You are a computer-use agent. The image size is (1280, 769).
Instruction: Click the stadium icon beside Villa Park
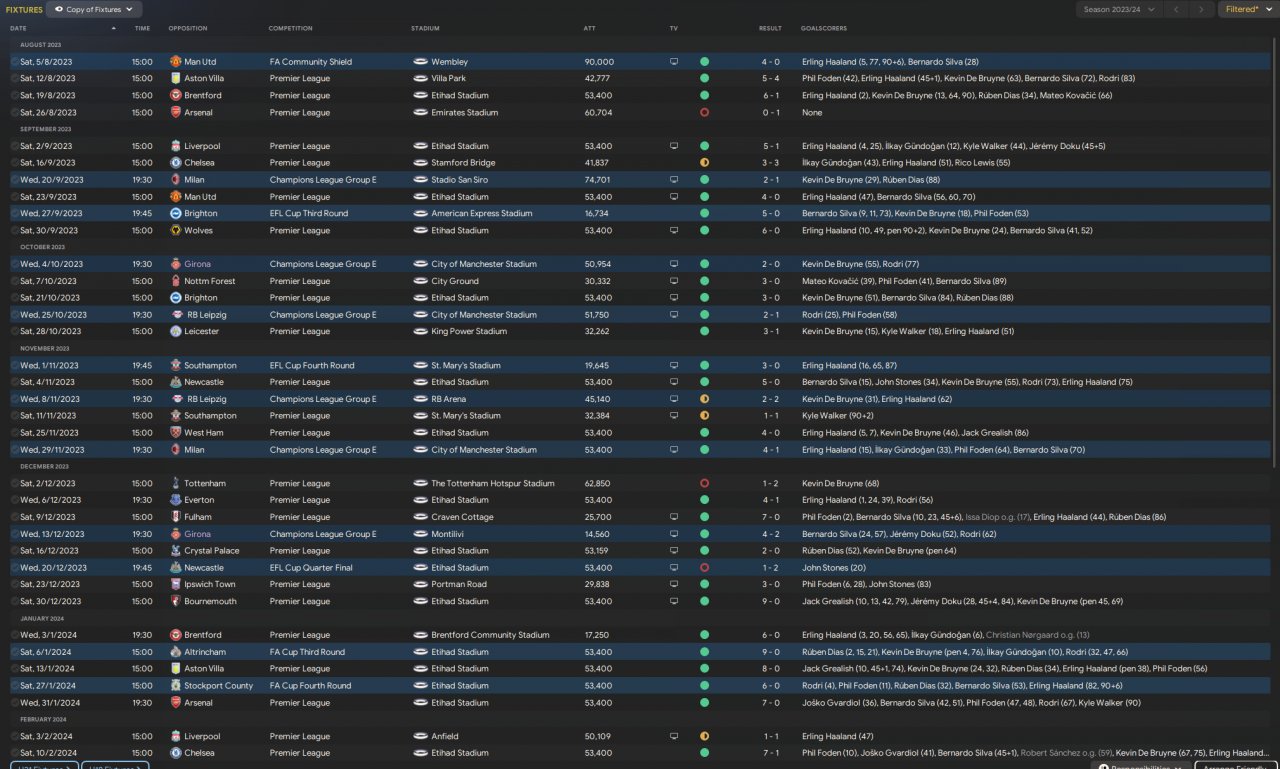tap(420, 79)
